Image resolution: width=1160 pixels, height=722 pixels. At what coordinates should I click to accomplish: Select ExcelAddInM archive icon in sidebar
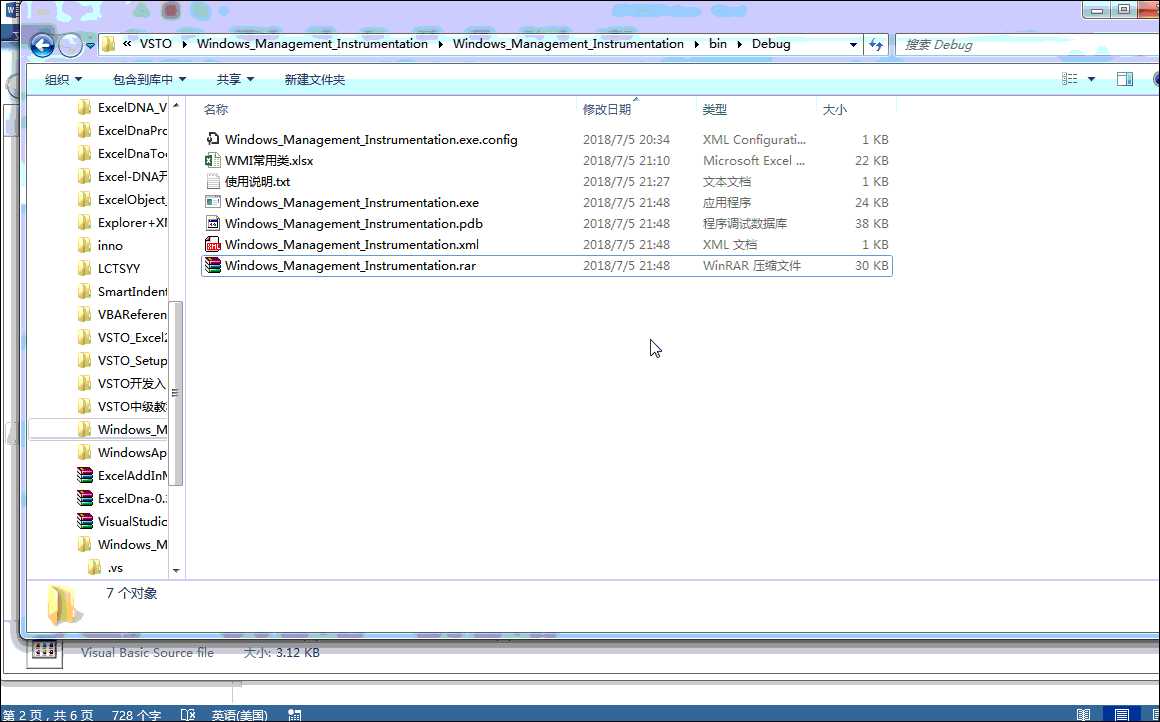click(85, 475)
